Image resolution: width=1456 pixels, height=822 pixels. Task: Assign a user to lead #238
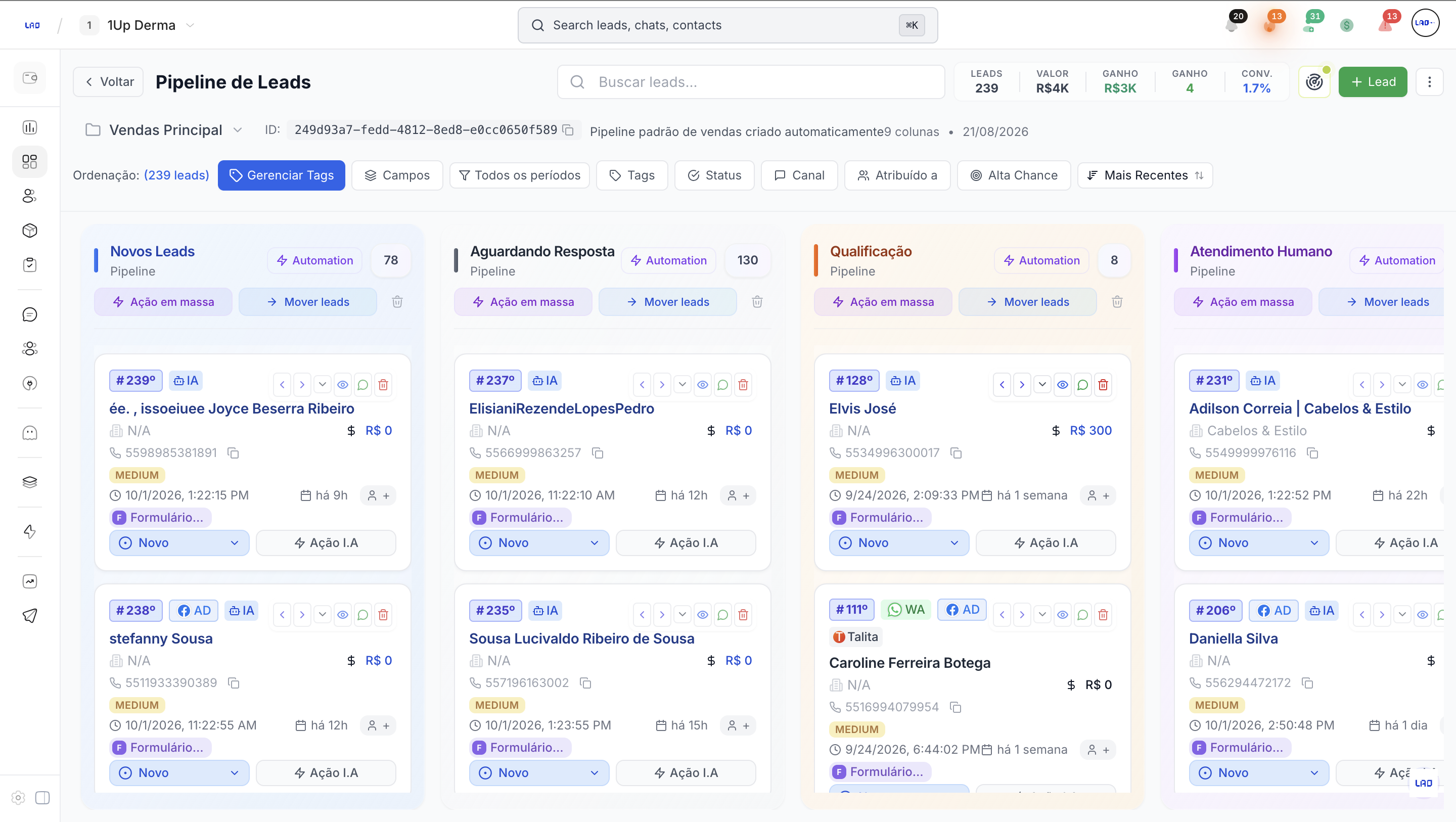(x=379, y=726)
